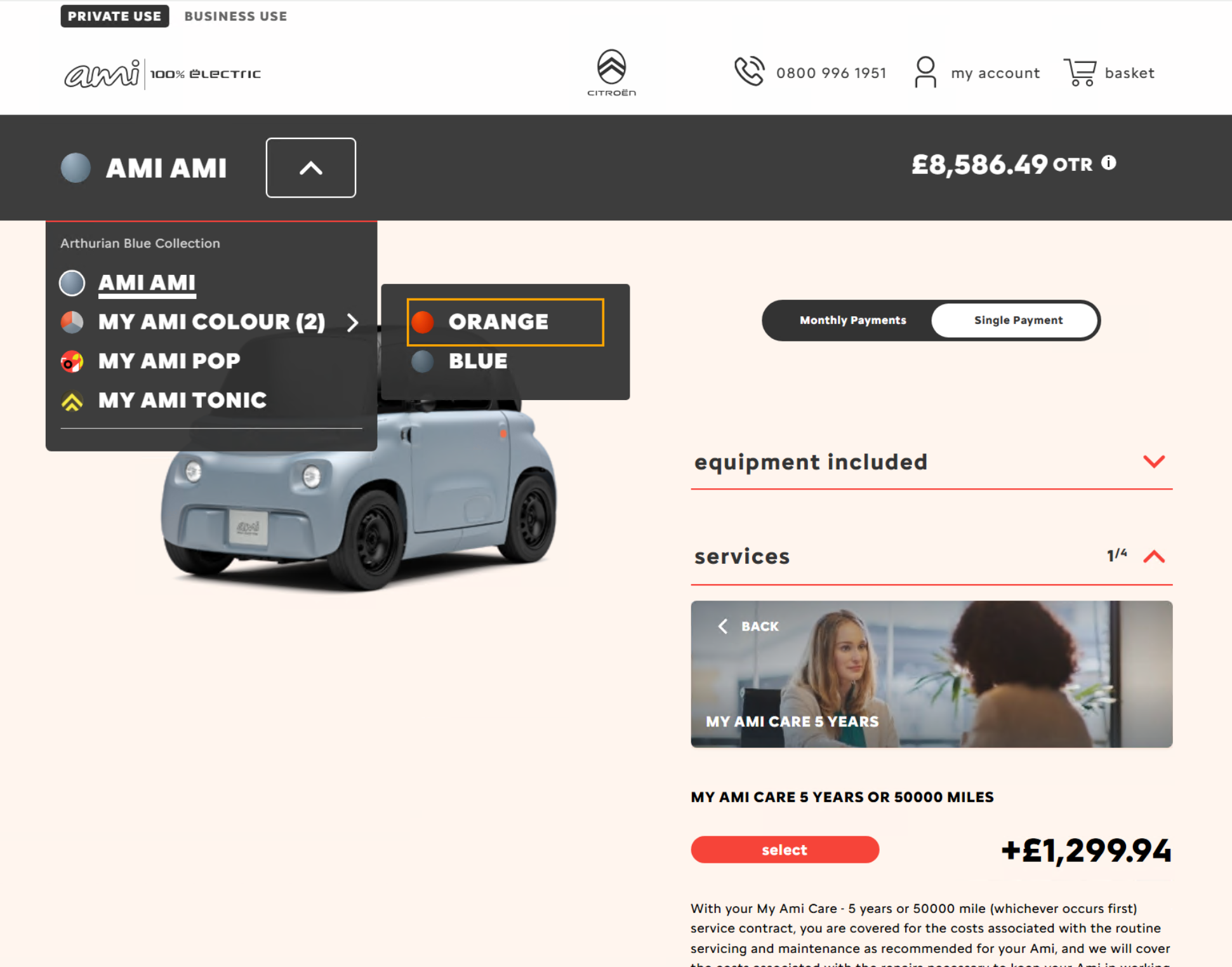The image size is (1232, 967).
Task: Click the phone icon beside 0800 number
Action: [749, 72]
